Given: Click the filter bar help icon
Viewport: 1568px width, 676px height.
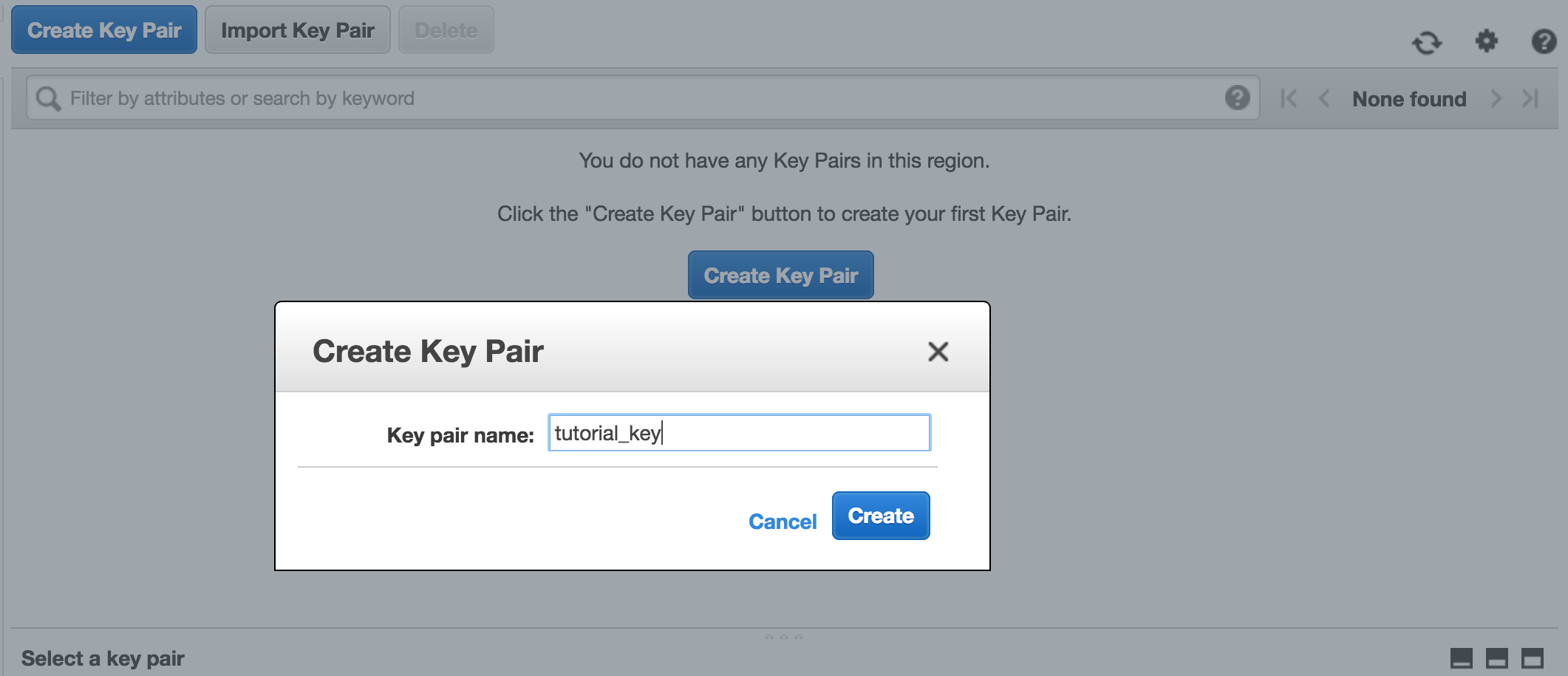Looking at the screenshot, I should 1237,98.
